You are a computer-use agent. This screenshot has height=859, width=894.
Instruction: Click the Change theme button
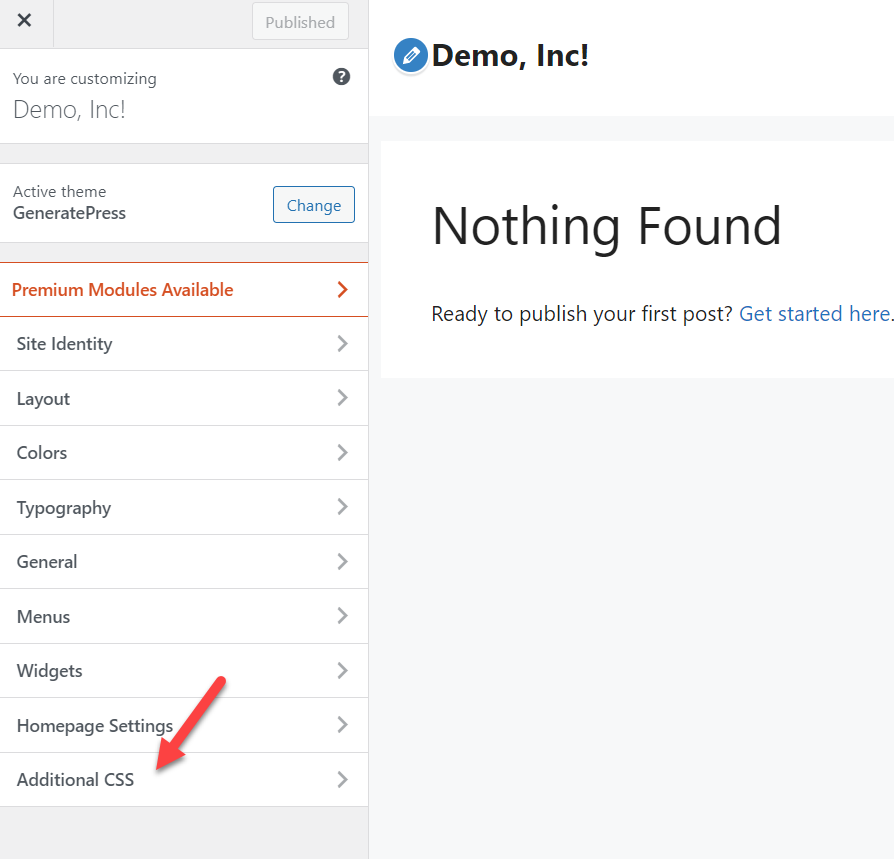(x=314, y=205)
